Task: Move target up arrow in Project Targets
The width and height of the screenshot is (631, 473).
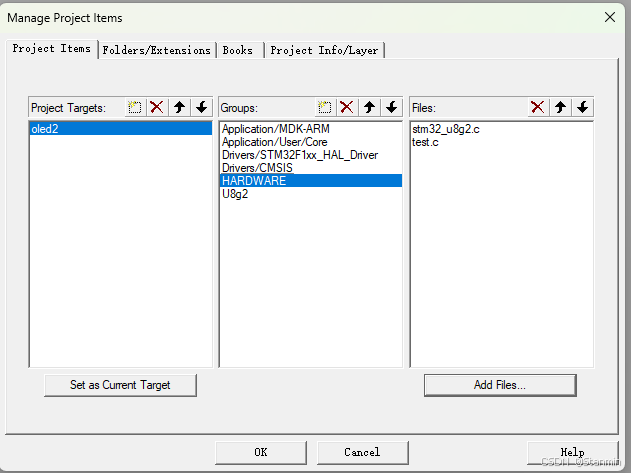Action: pos(179,107)
